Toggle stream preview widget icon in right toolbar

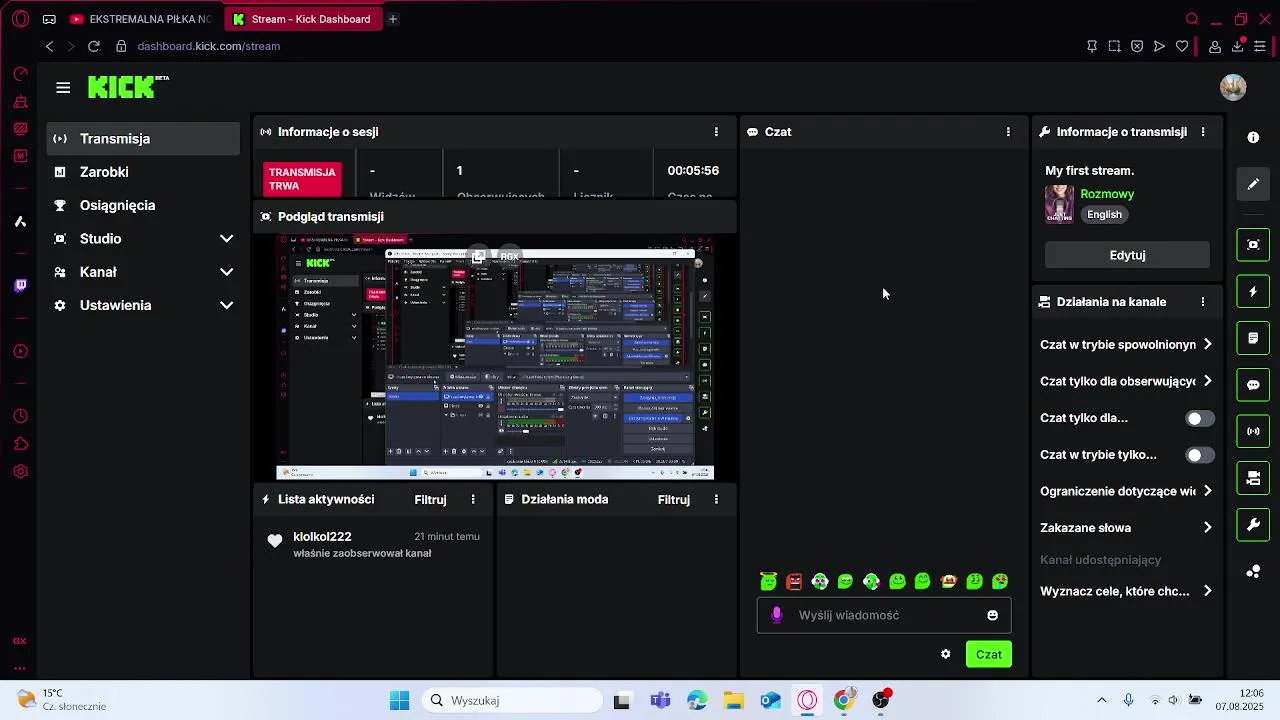1253,244
